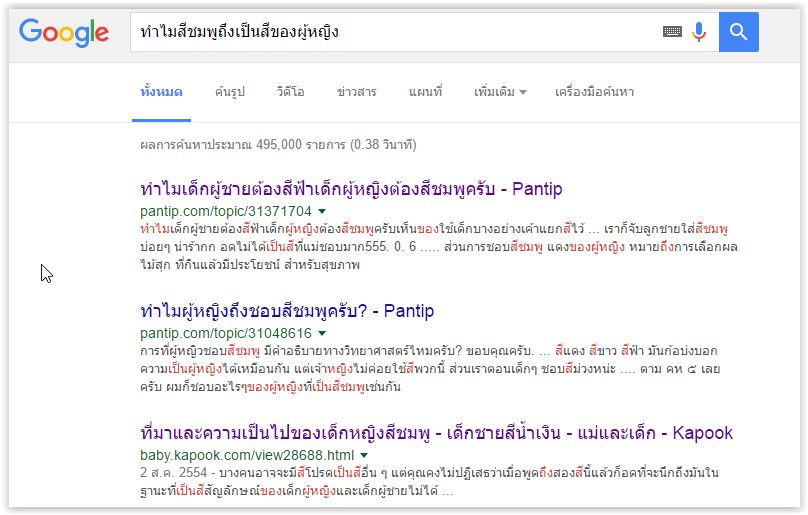Open the ข่าวสาร news tab
This screenshot has height=515, width=808.
click(357, 92)
